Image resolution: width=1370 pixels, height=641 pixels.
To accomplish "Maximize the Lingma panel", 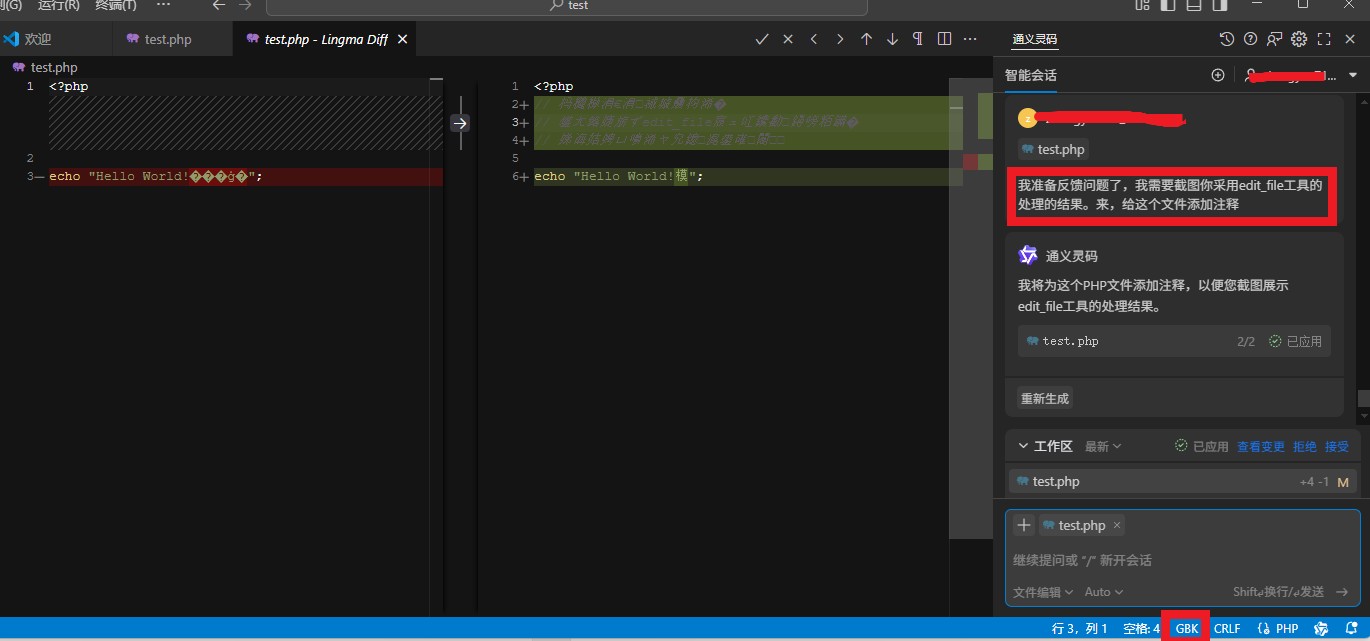I will (x=1324, y=39).
